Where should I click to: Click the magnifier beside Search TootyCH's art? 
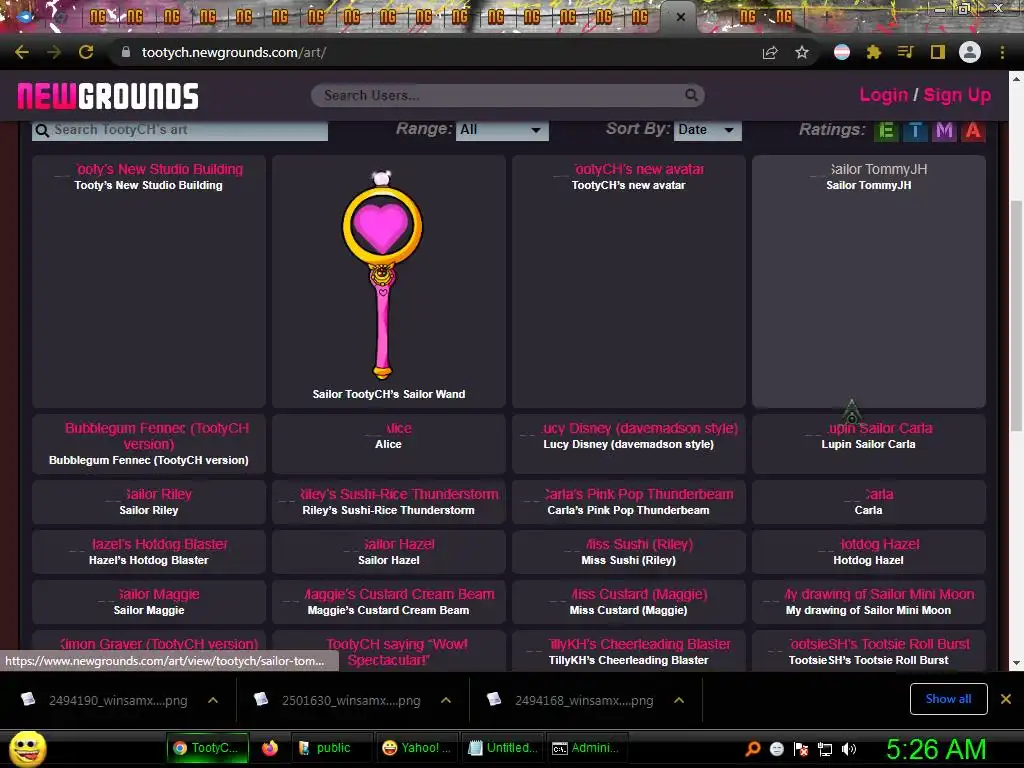pos(42,130)
